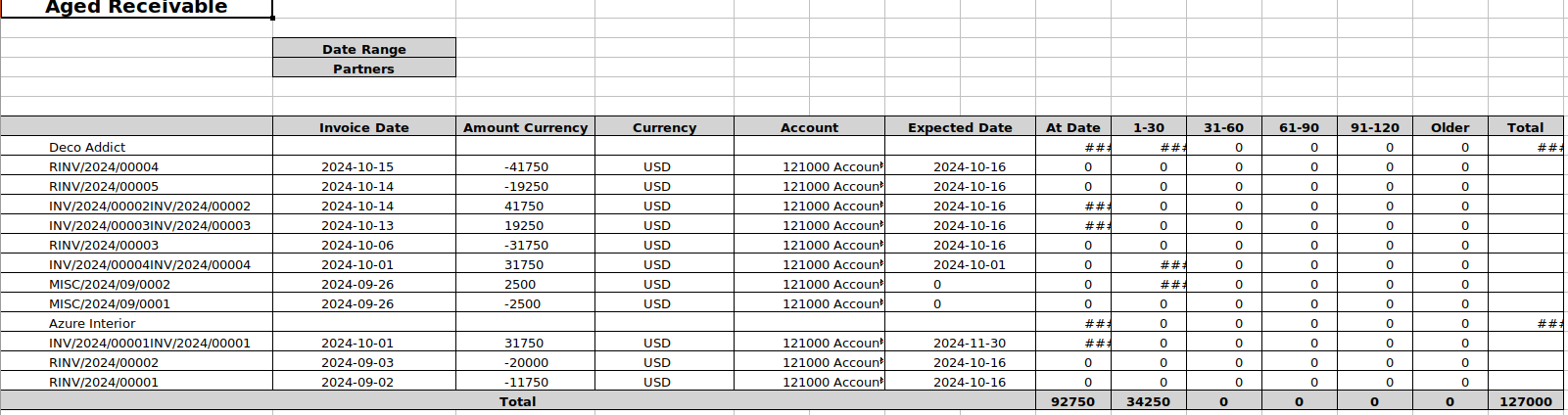This screenshot has height=415, width=1568.
Task: Click the RINV/2024/00001 invoice cell
Action: click(x=104, y=382)
